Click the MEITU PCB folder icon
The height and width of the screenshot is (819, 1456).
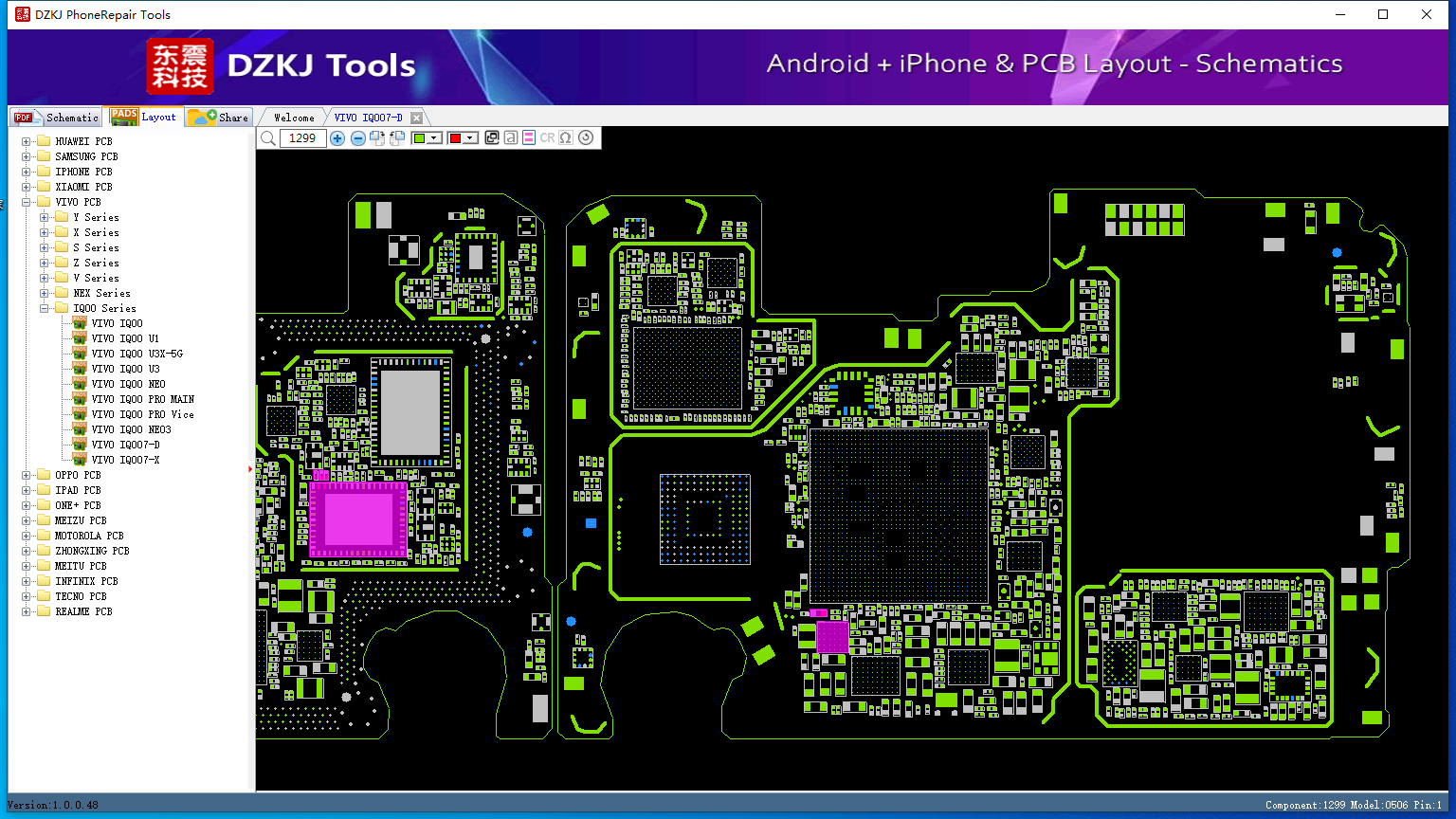pyautogui.click(x=43, y=566)
